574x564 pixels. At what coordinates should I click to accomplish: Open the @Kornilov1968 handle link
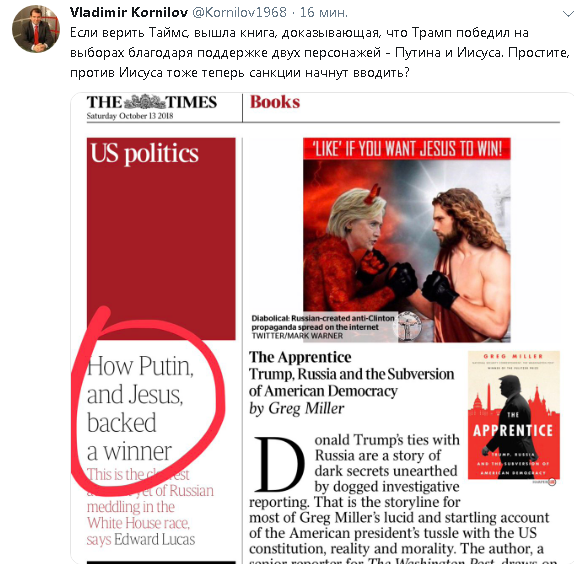[239, 12]
